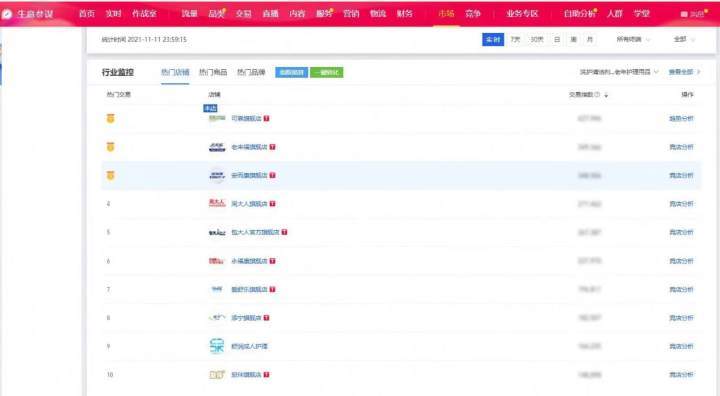720x396 pixels.
Task: Click the Tmall badge in the rank 6 row
Action: point(272,261)
